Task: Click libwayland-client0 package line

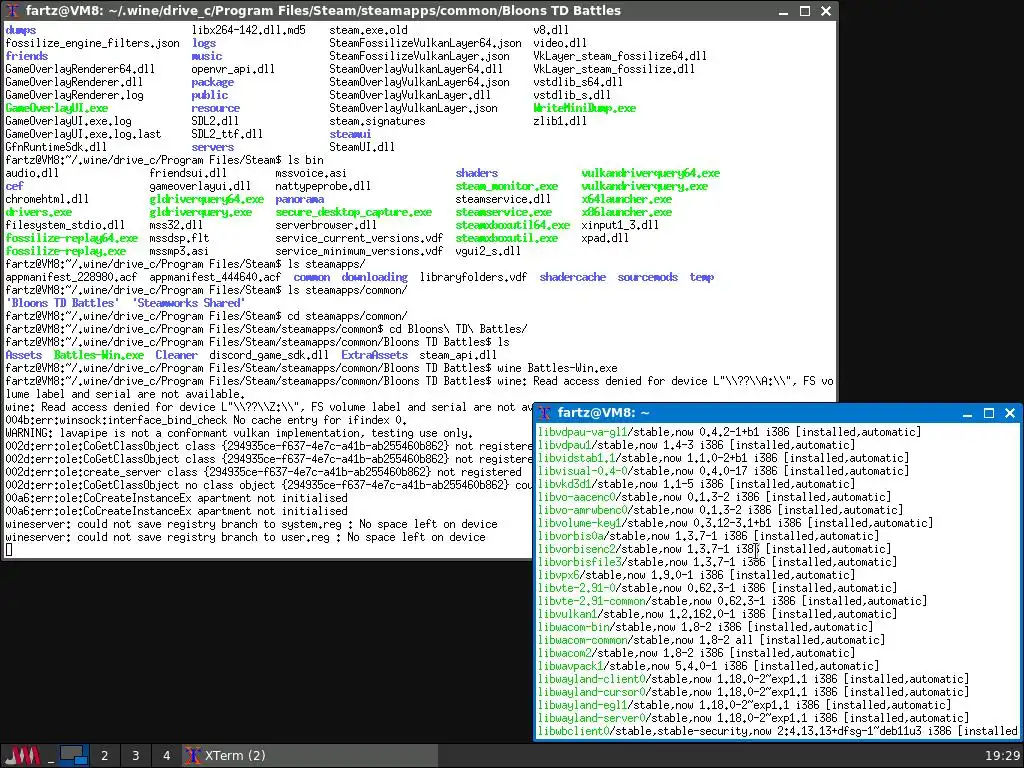Action: tap(753, 679)
